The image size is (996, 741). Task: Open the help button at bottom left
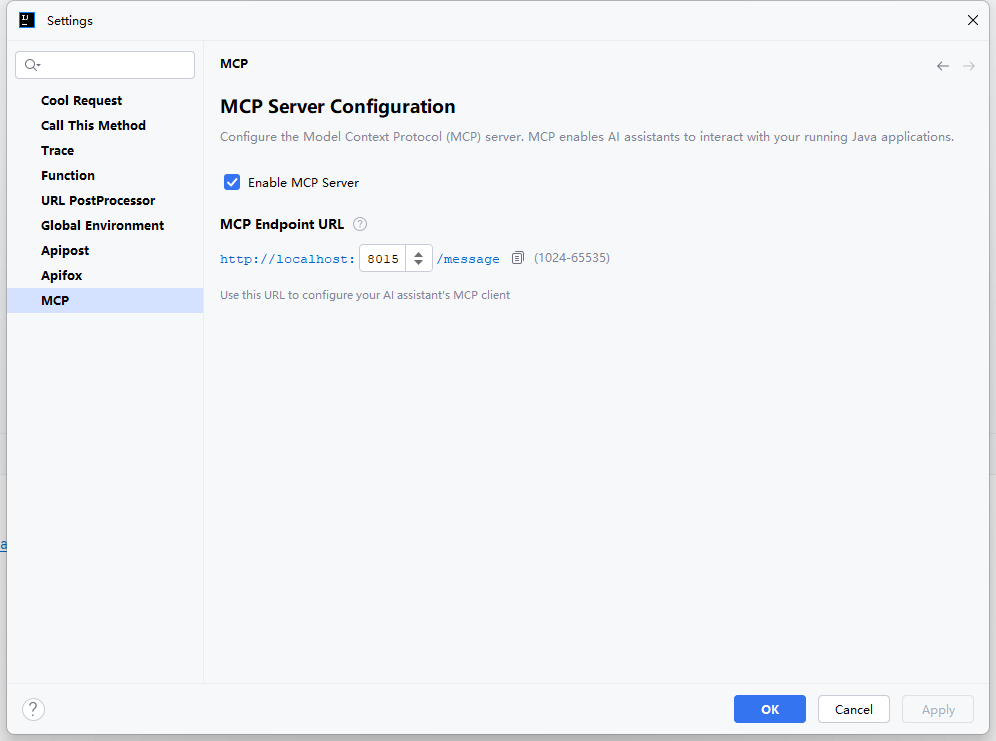[x=33, y=709]
